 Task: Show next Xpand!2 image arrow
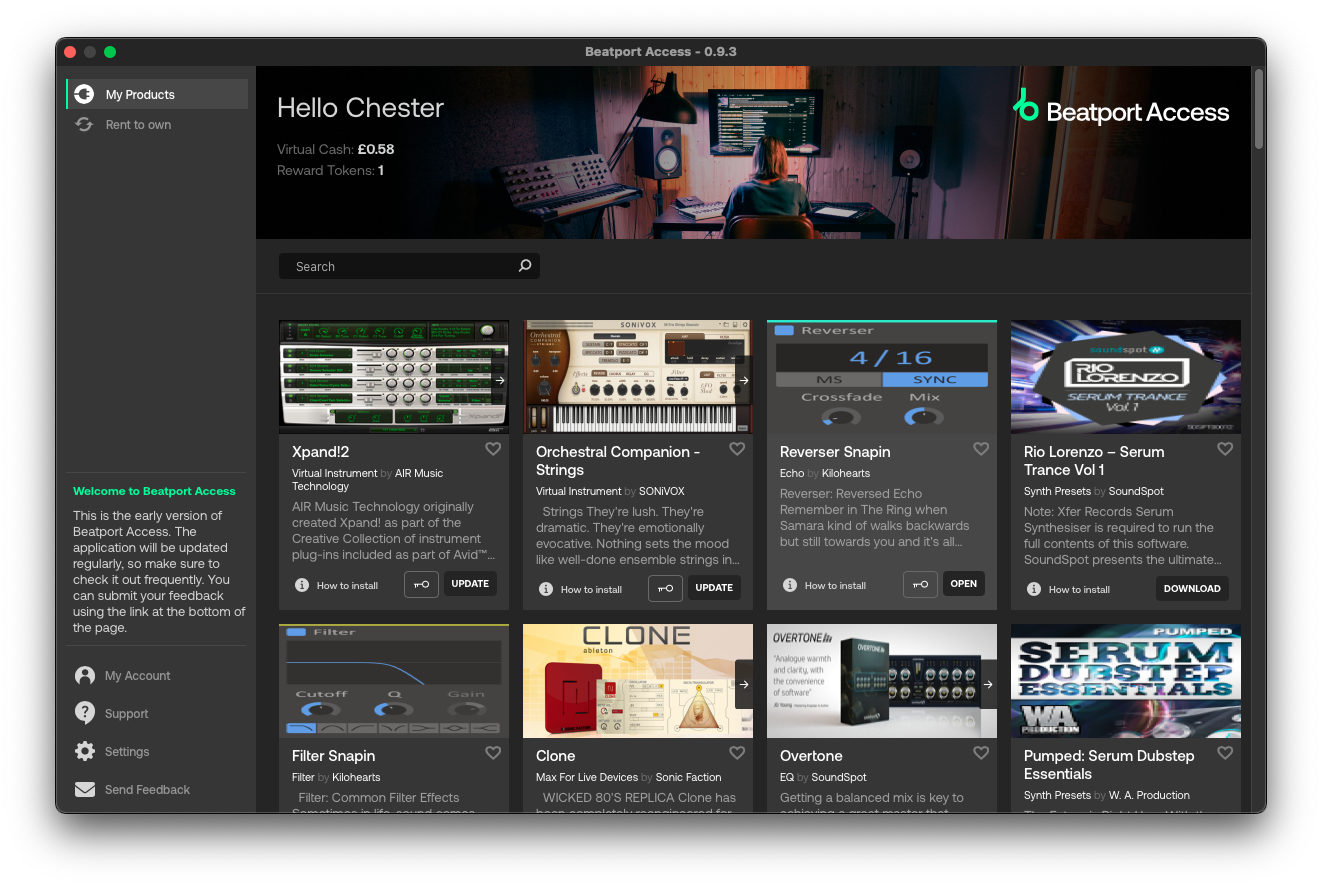coord(499,380)
